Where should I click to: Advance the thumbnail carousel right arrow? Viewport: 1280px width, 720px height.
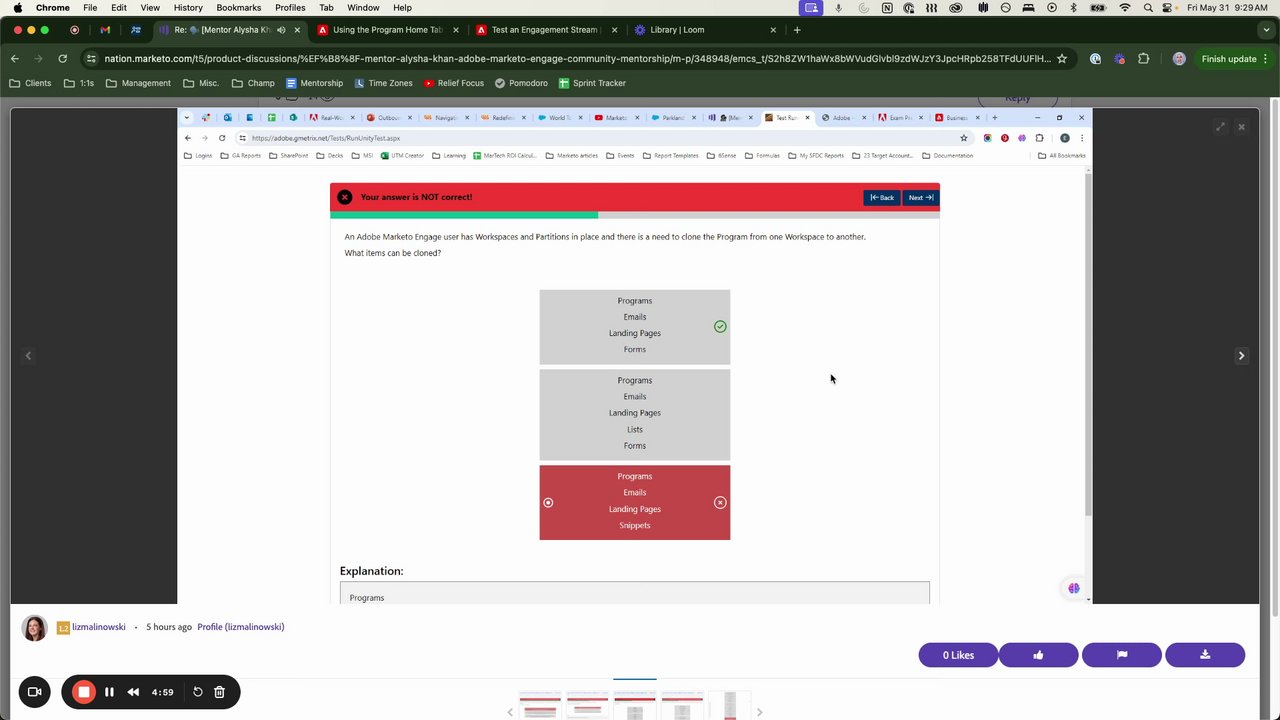click(x=759, y=712)
